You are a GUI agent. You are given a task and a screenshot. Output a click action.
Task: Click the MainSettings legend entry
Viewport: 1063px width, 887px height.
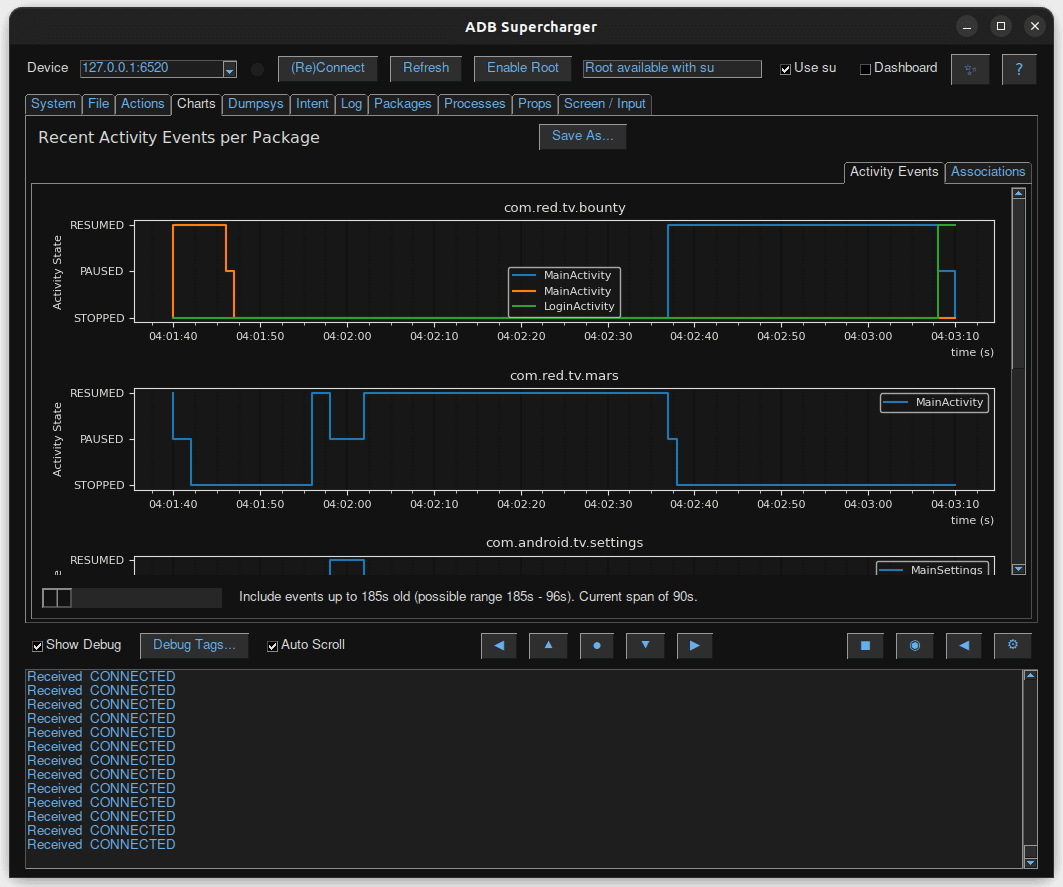click(x=932, y=570)
